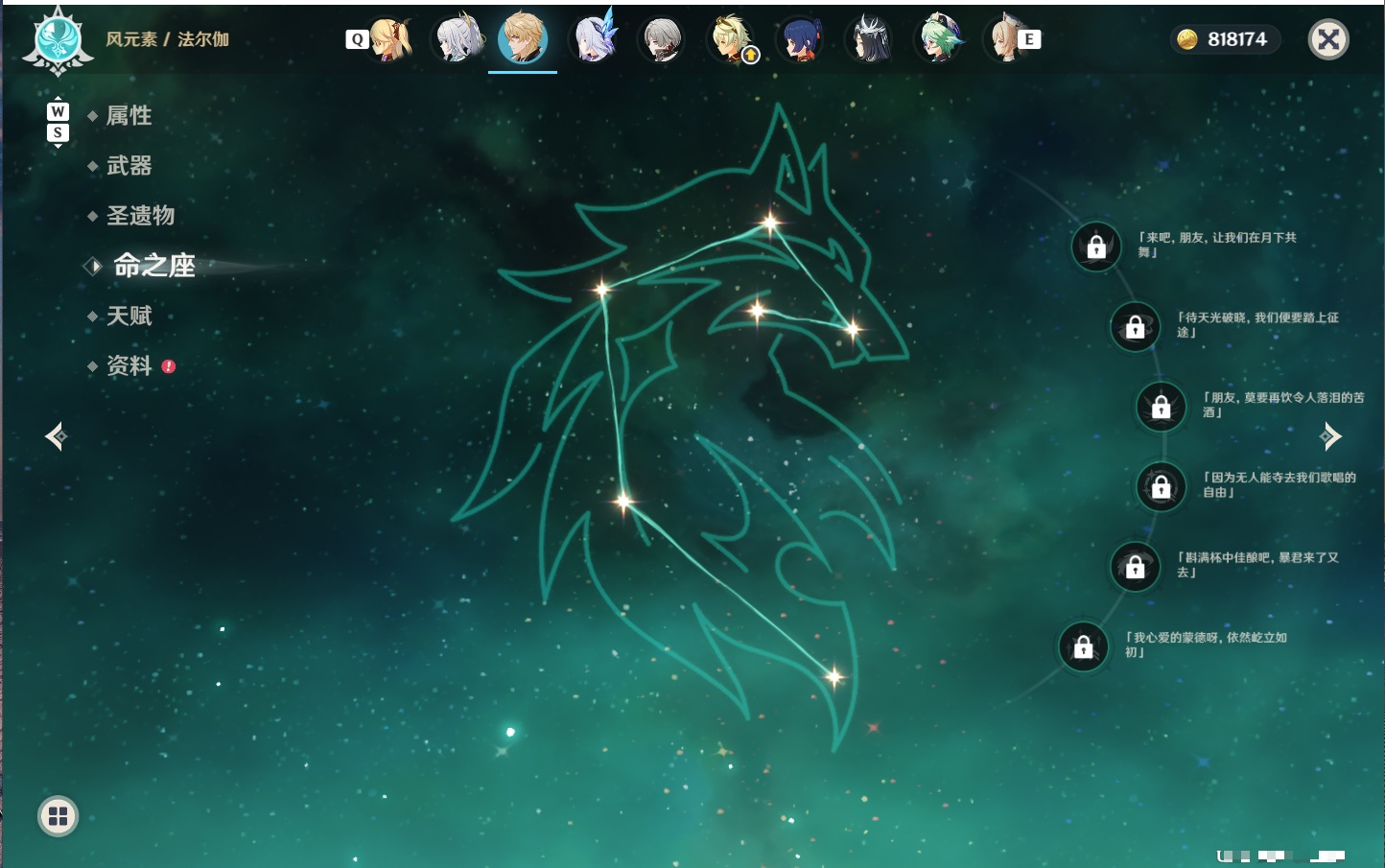The width and height of the screenshot is (1385, 868).
Task: Open the 圣遗物 artifacts menu
Action: pyautogui.click(x=140, y=216)
